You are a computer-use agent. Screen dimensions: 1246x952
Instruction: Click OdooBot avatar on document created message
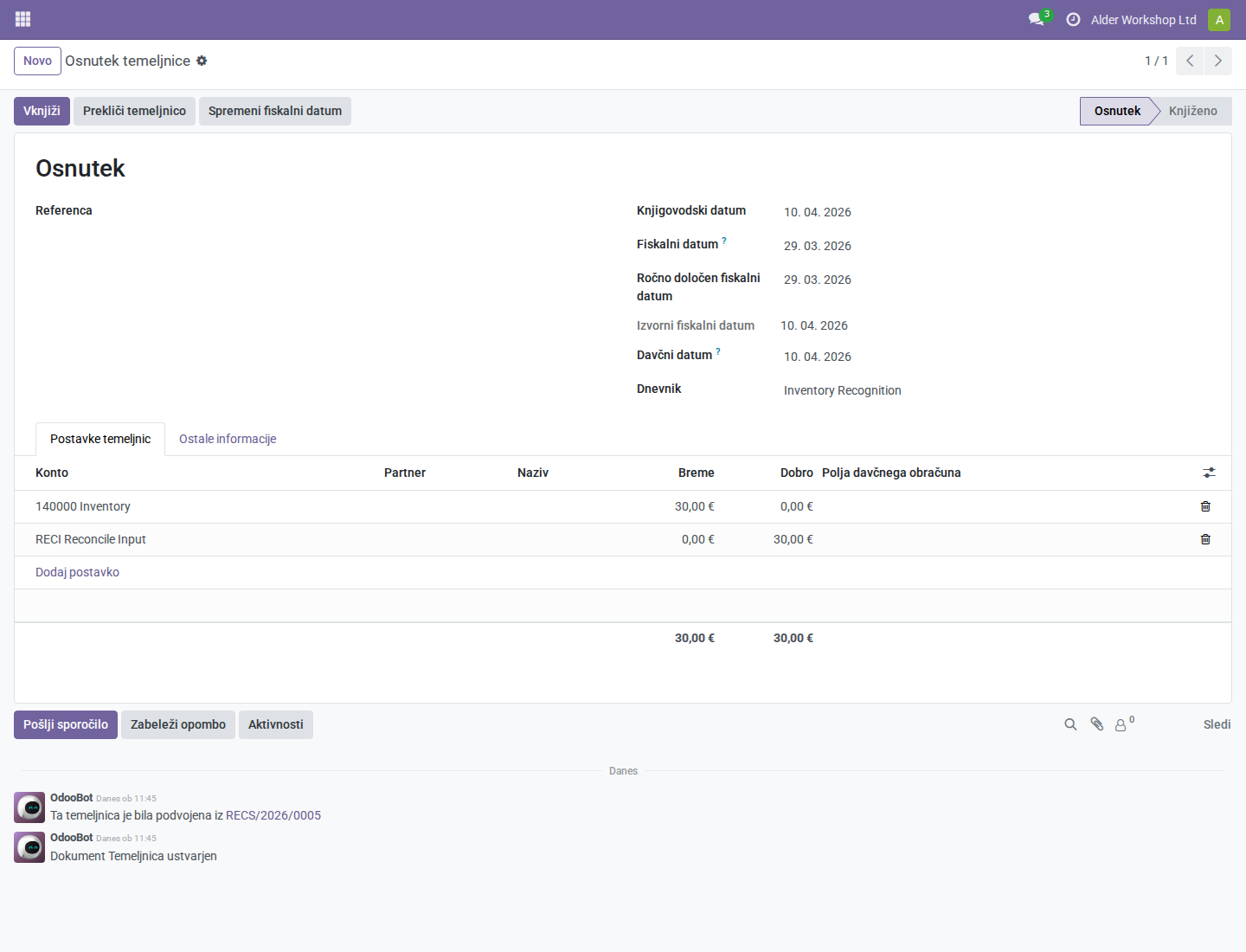[x=29, y=847]
